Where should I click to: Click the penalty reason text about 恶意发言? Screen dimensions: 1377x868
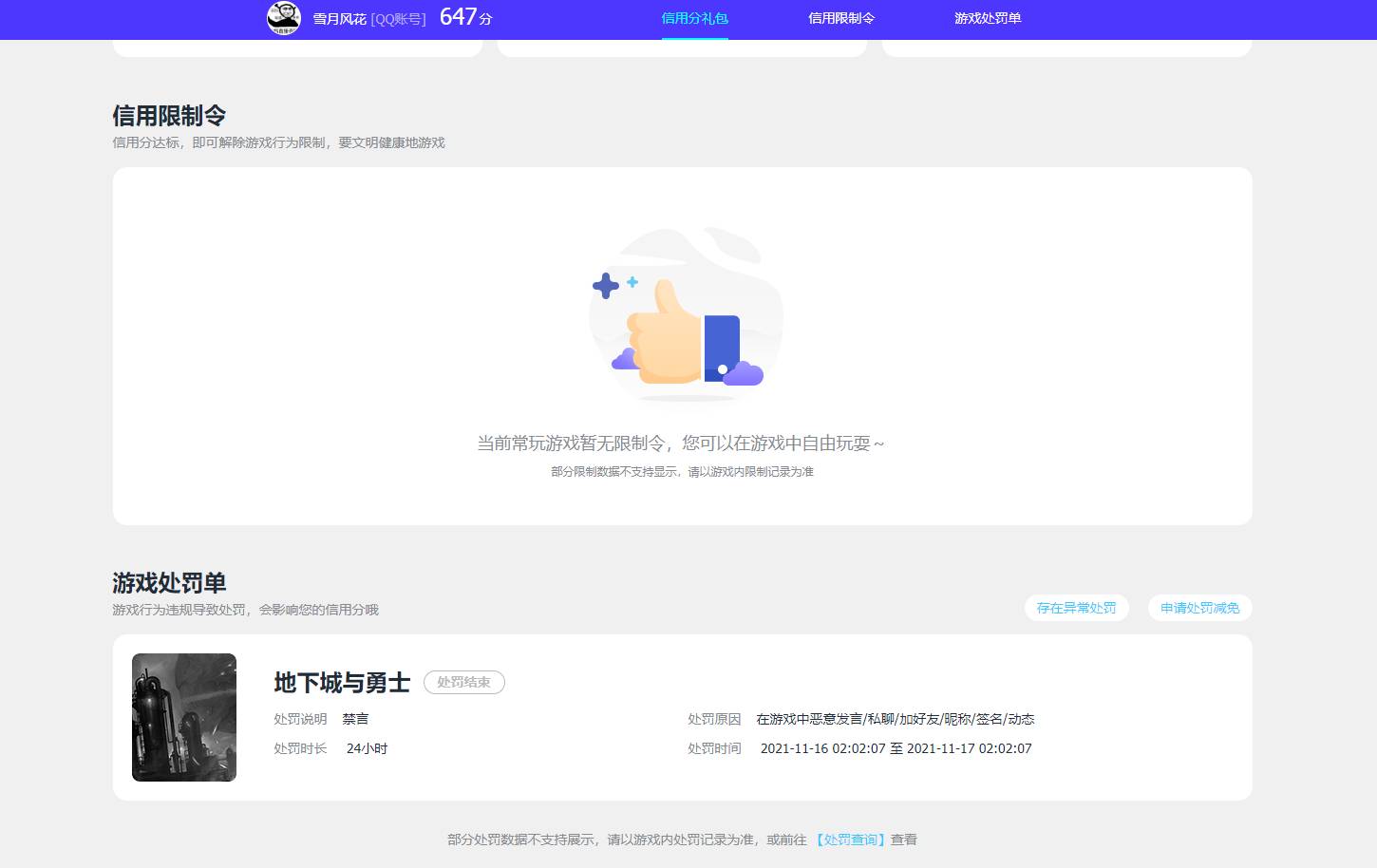(895, 719)
